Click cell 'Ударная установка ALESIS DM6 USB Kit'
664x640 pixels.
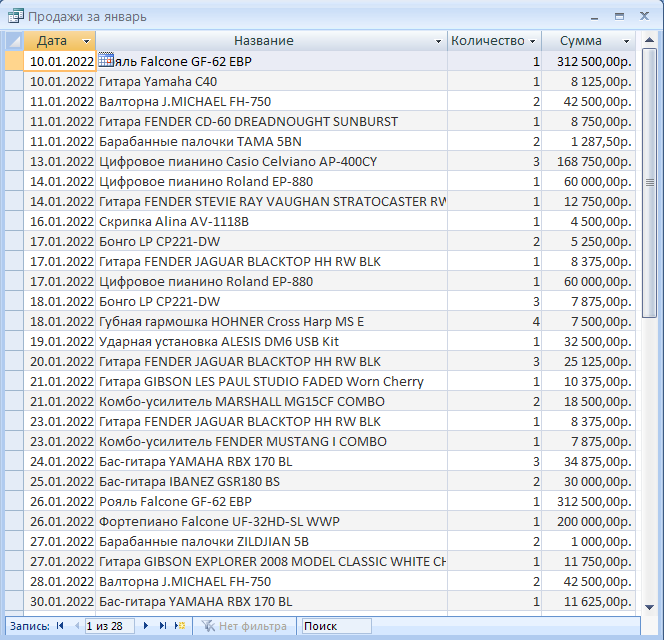pos(271,341)
